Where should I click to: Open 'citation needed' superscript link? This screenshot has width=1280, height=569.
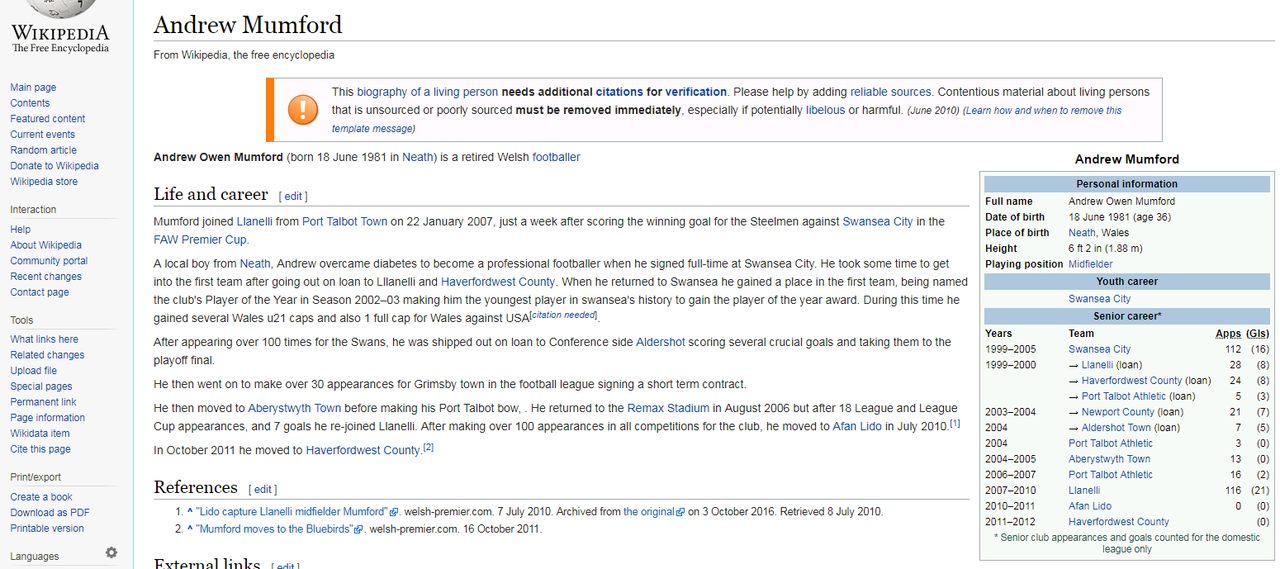[x=563, y=315]
